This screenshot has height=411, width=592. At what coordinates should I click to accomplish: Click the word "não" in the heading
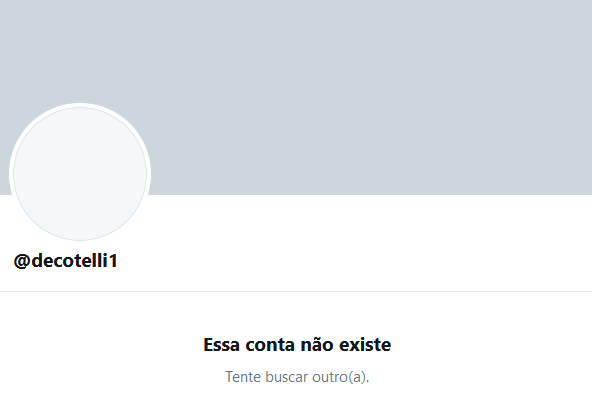pos(316,345)
